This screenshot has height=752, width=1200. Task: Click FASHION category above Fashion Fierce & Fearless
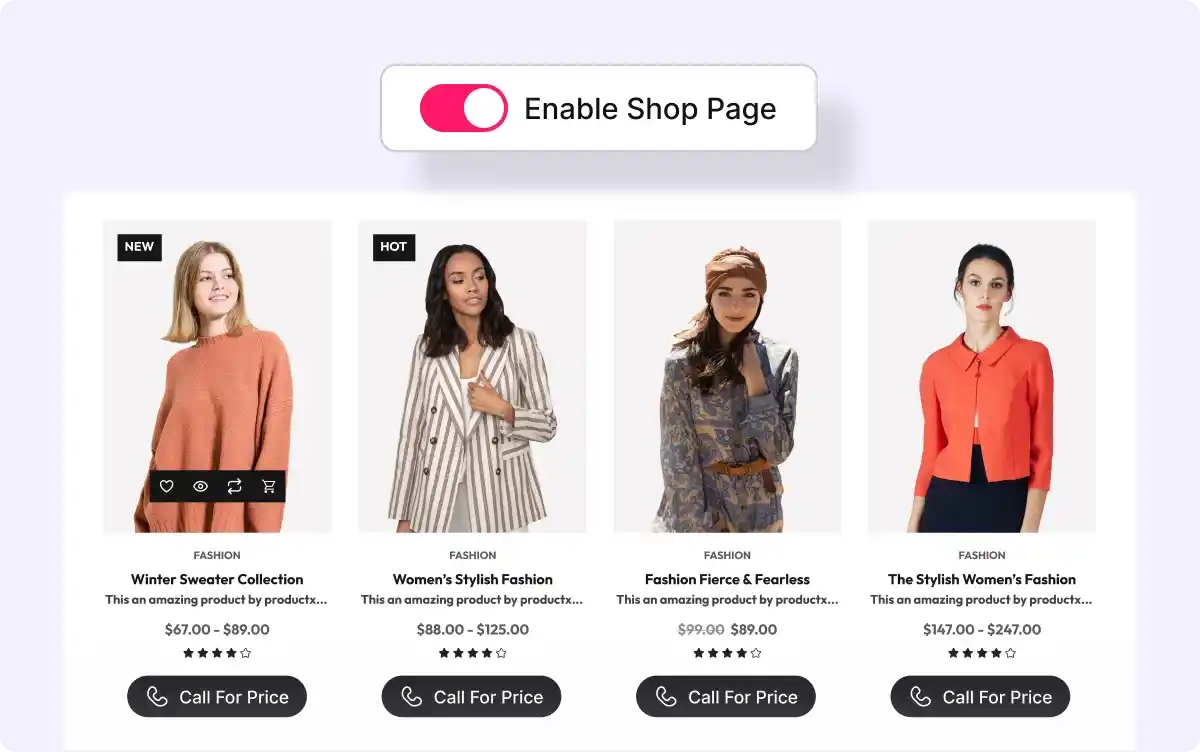pyautogui.click(x=727, y=555)
